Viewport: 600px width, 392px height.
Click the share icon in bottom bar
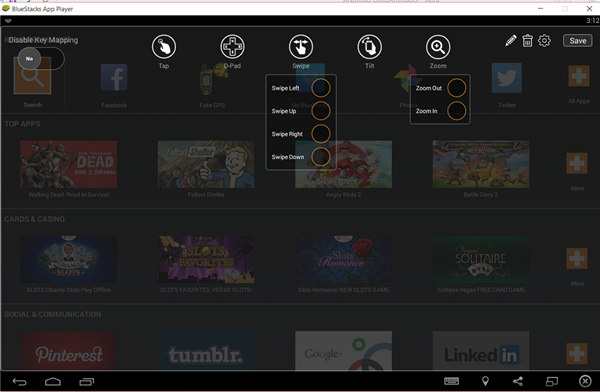[518, 381]
